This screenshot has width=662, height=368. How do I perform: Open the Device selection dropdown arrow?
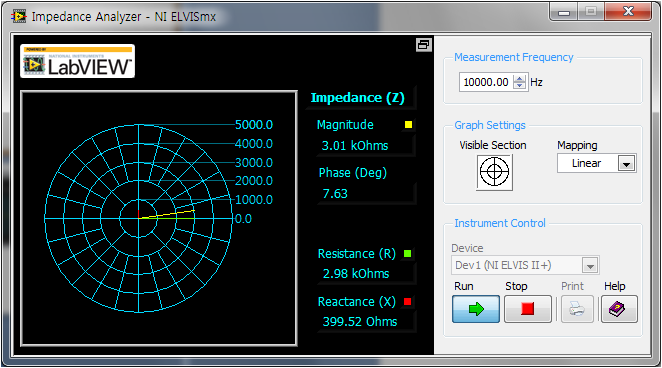tap(590, 265)
